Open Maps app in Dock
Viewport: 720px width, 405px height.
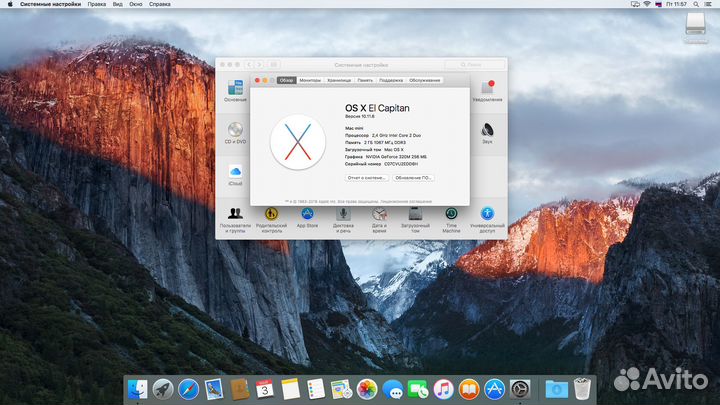coord(341,389)
